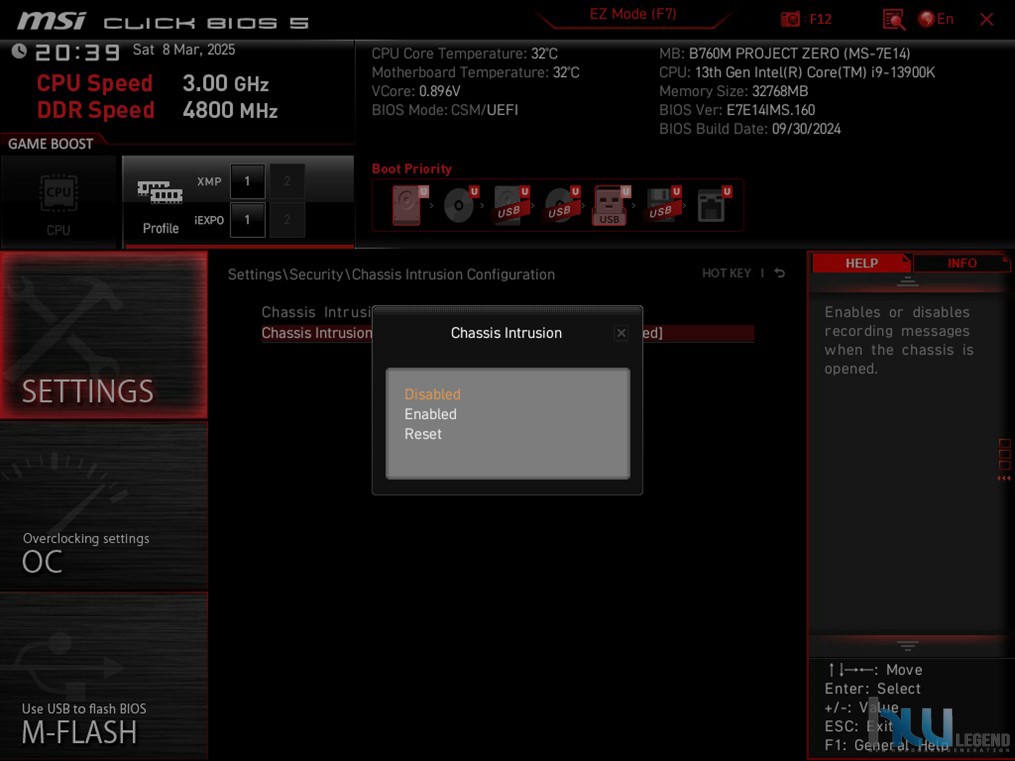Open M-FLASH to flash BIOS
Screen dimensions: 1015x761
coord(104,676)
